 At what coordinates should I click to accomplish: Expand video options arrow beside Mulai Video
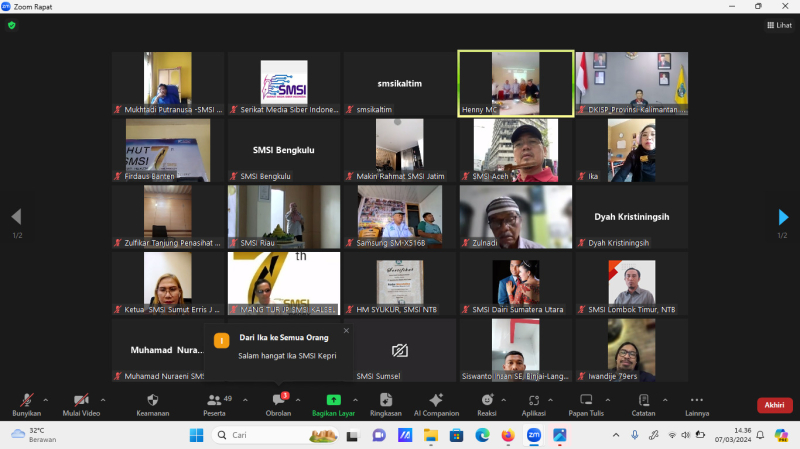tap(103, 399)
